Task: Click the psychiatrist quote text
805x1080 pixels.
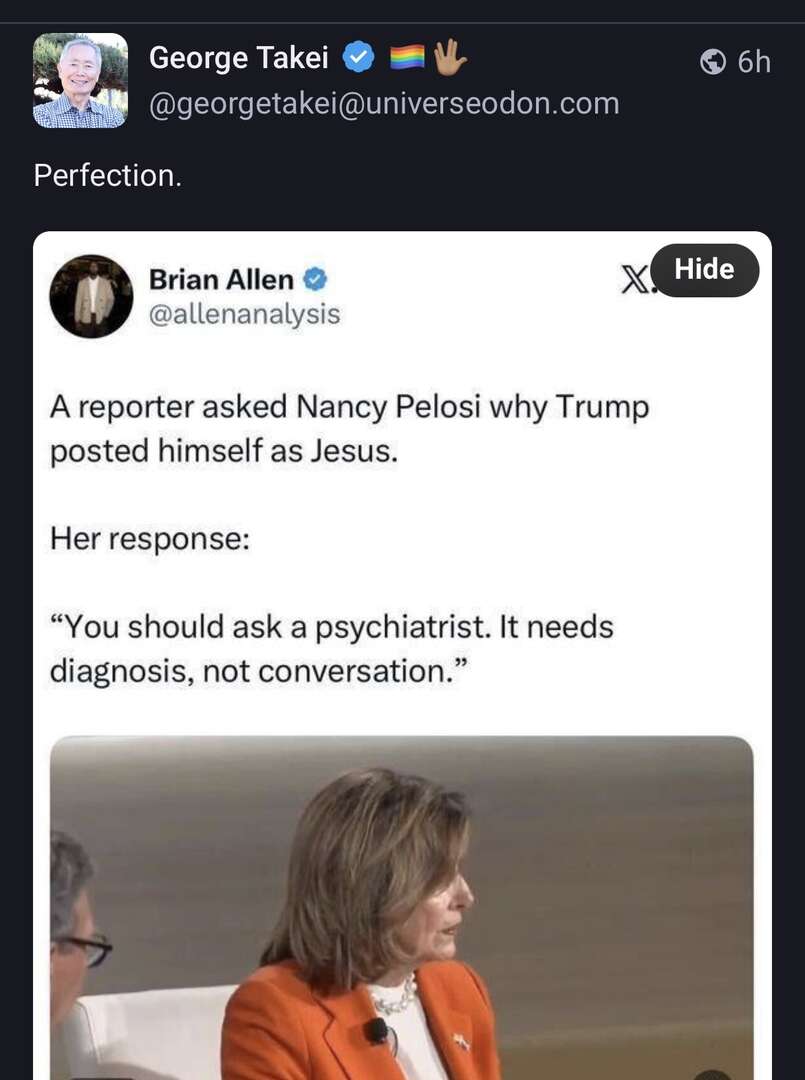Action: coord(331,649)
